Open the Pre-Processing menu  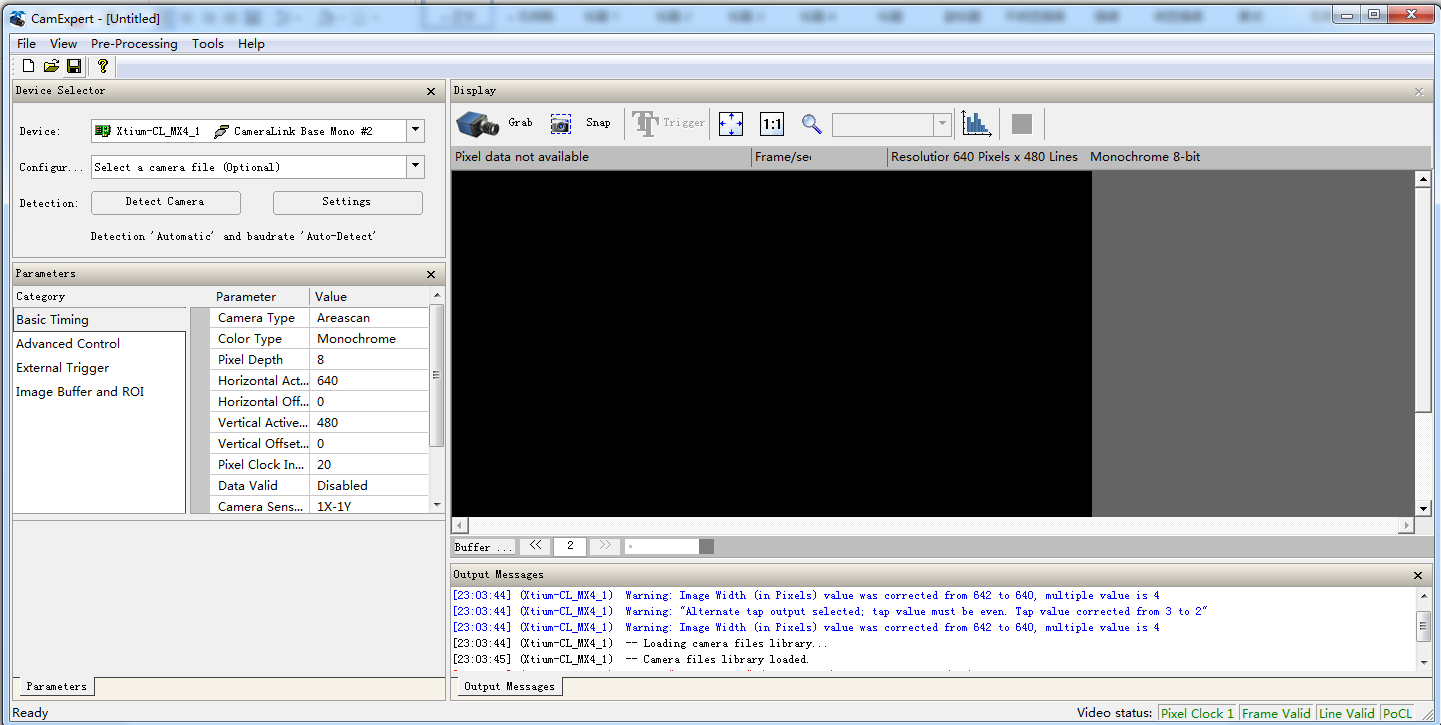tap(134, 44)
